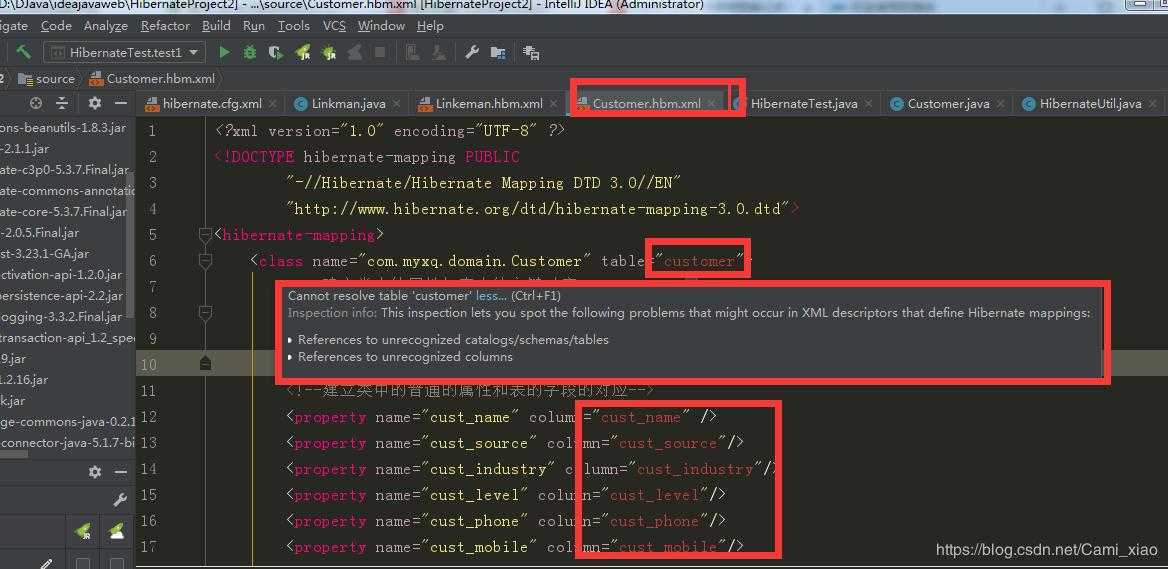Open the Help menu

430,25
